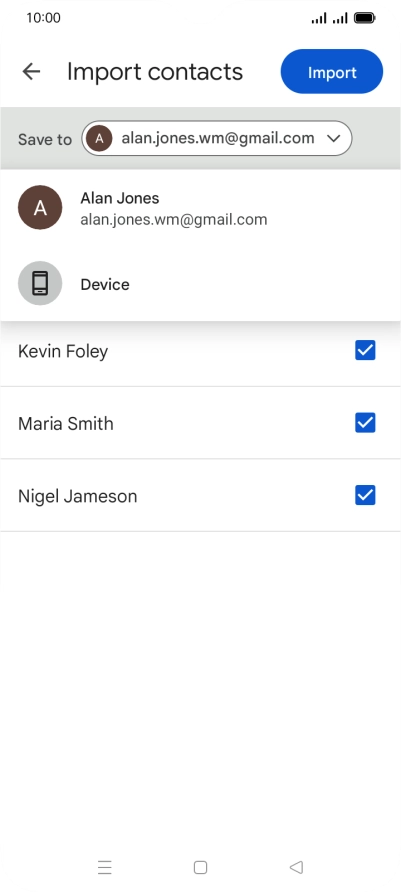Open the alan.jones.wm@gmail.com account selector

point(217,138)
